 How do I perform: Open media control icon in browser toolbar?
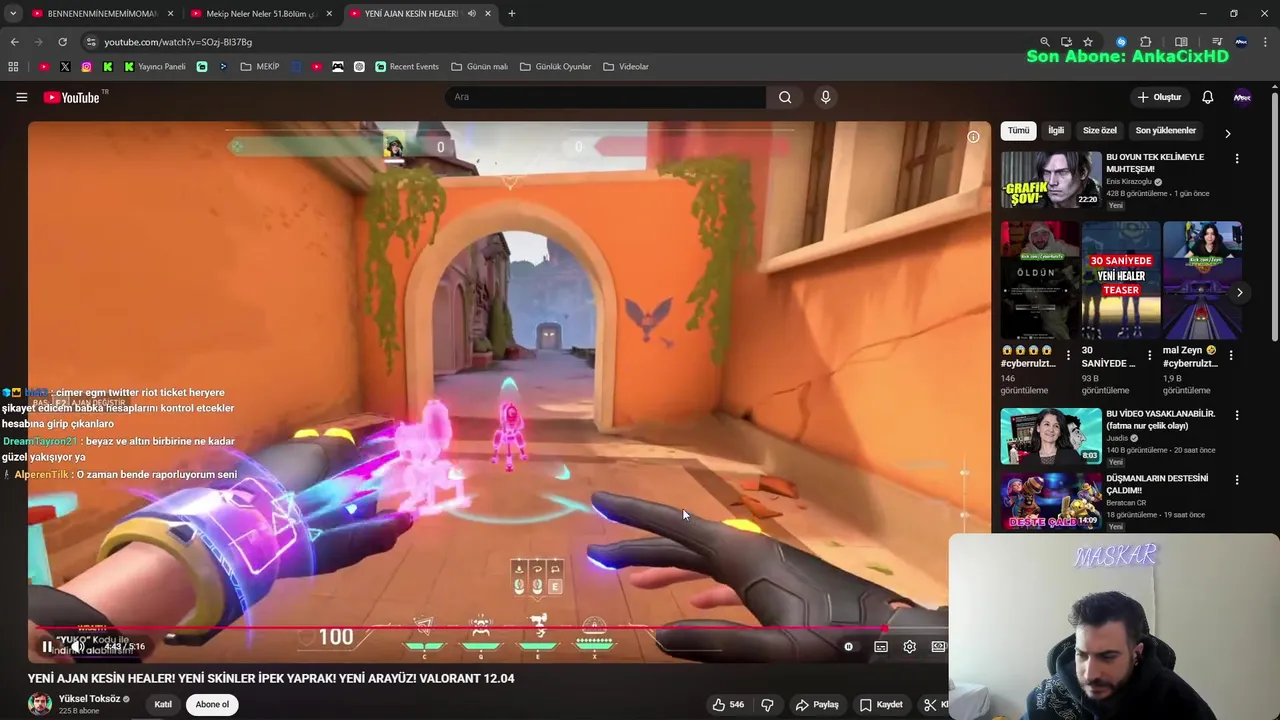pos(1217,42)
